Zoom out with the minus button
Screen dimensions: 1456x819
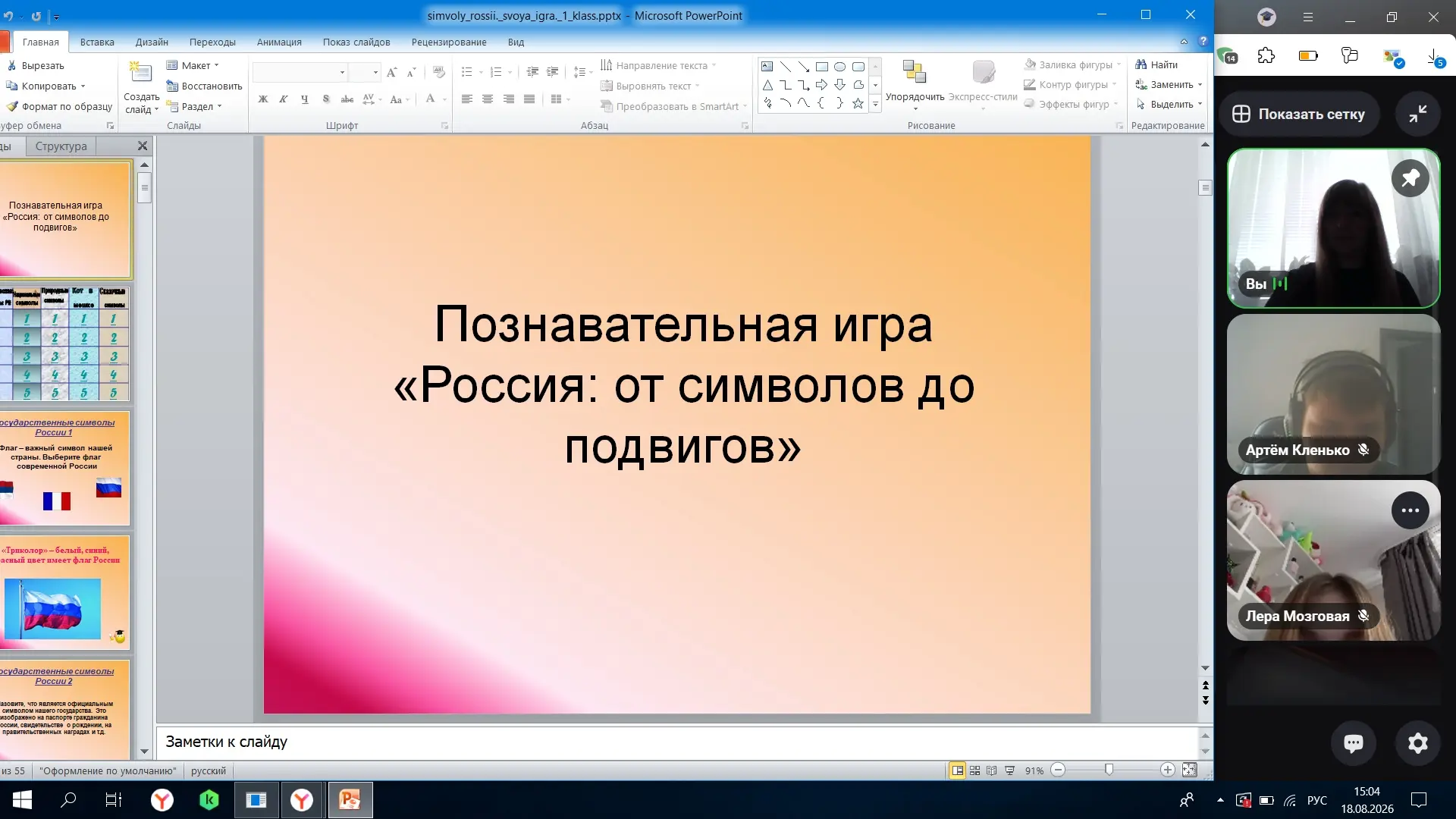click(1059, 770)
